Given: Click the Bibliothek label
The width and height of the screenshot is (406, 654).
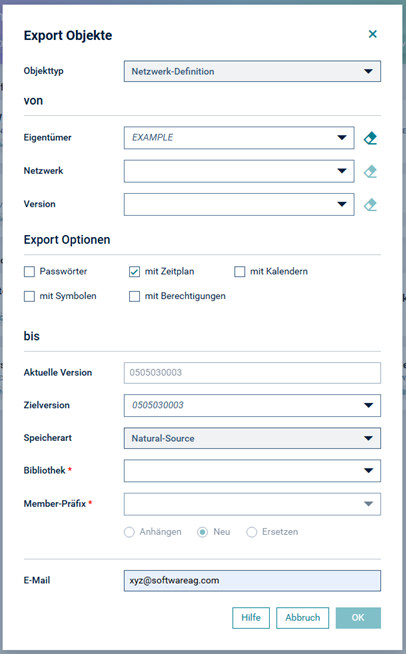Looking at the screenshot, I should (45, 470).
